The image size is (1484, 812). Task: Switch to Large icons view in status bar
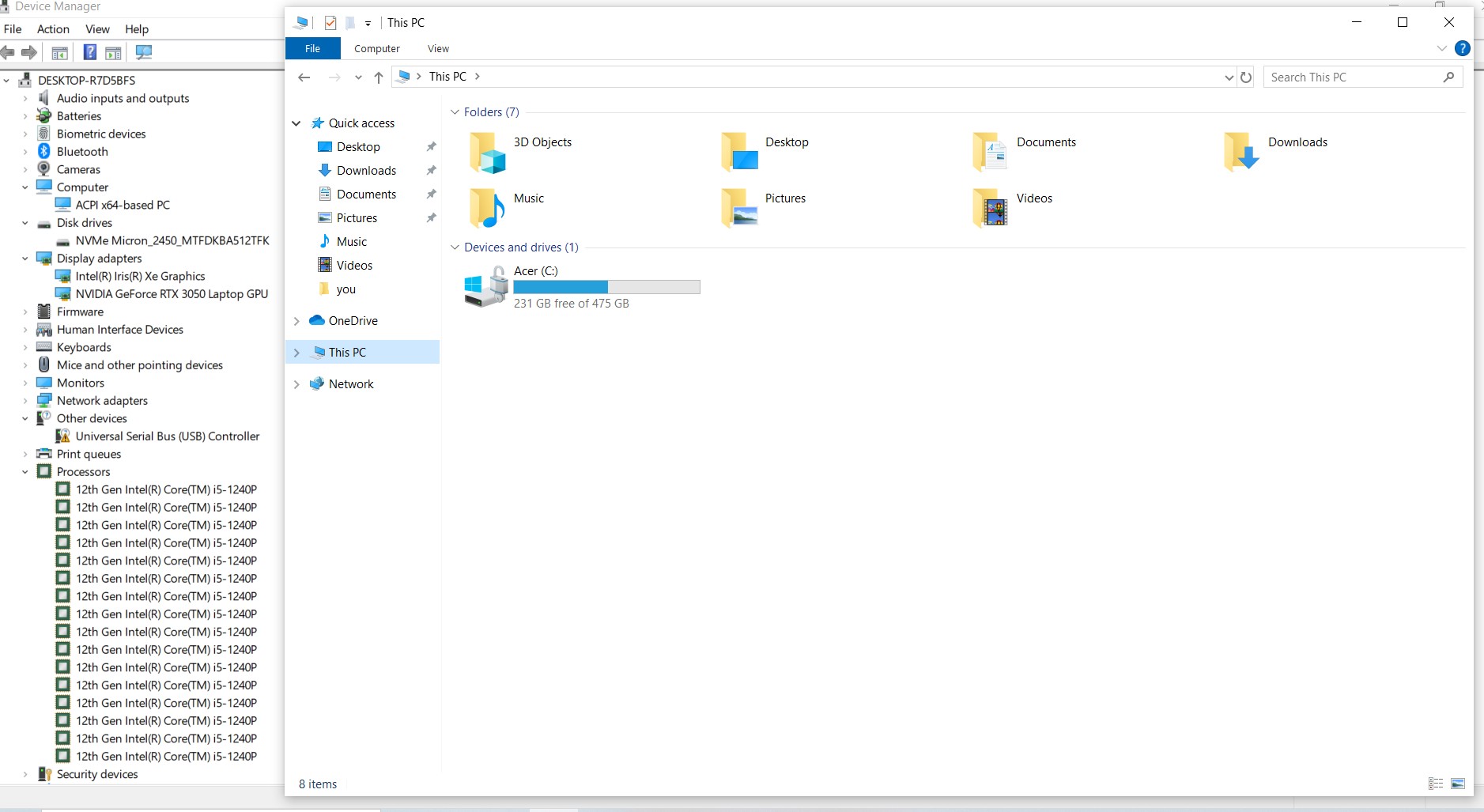click(x=1458, y=784)
